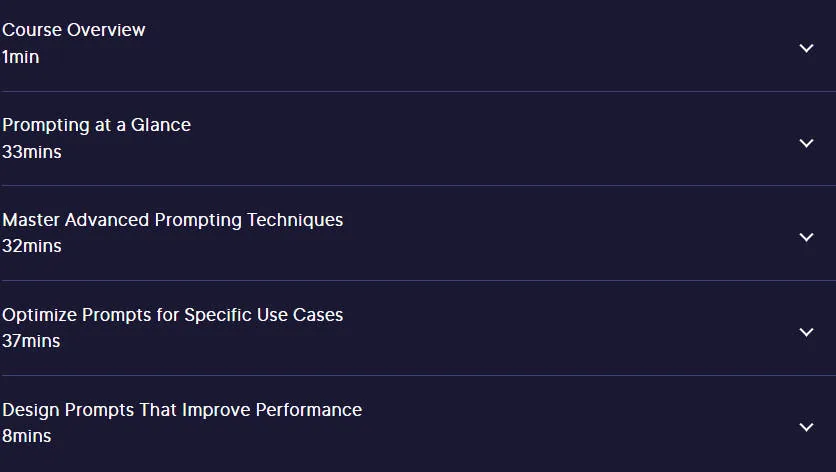Screen dimensions: 836x472
Task: Toggle the Design Prompts That Improve Performance chevron
Action: pyautogui.click(x=806, y=427)
